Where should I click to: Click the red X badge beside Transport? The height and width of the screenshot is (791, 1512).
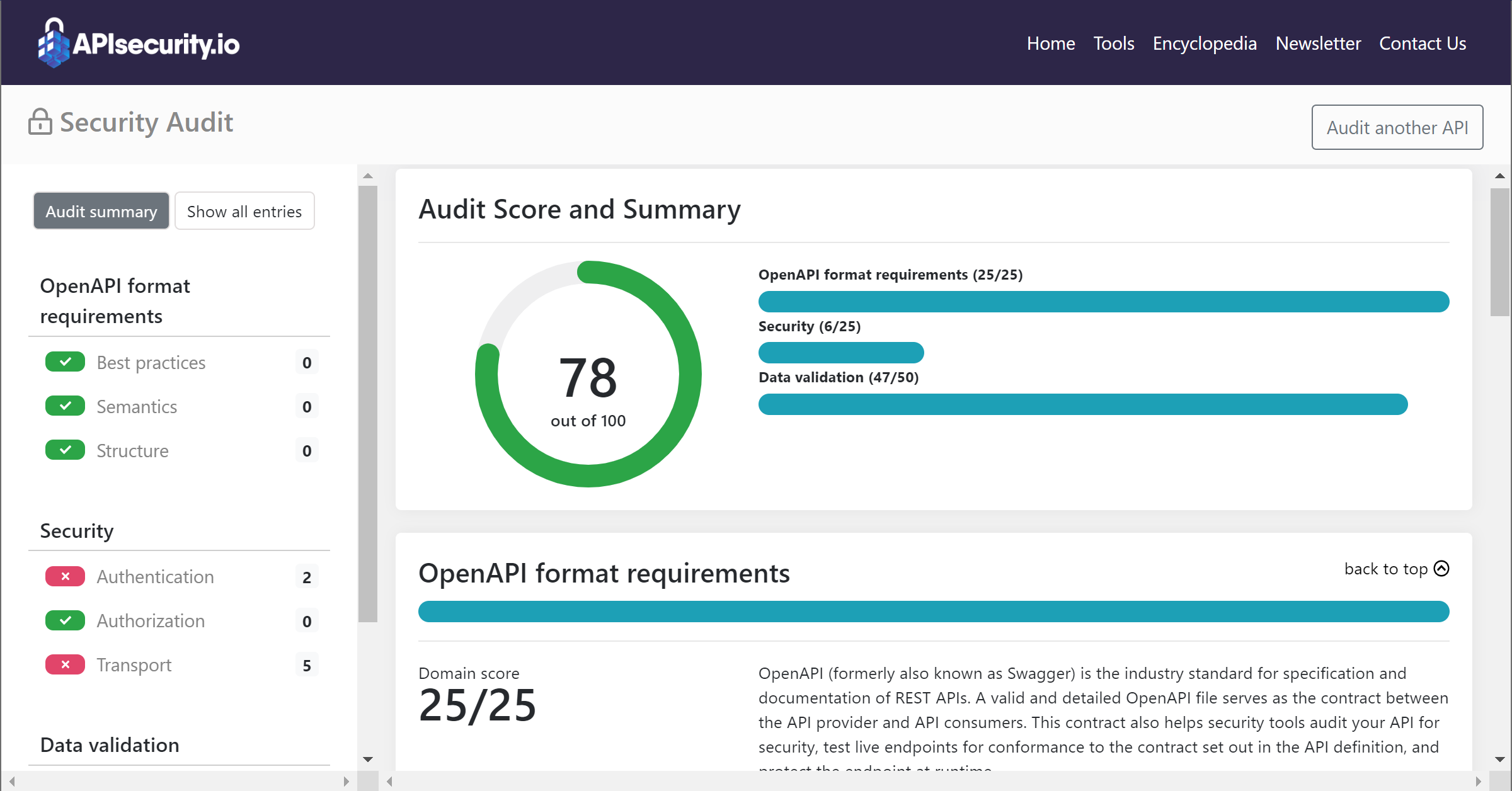coord(65,664)
